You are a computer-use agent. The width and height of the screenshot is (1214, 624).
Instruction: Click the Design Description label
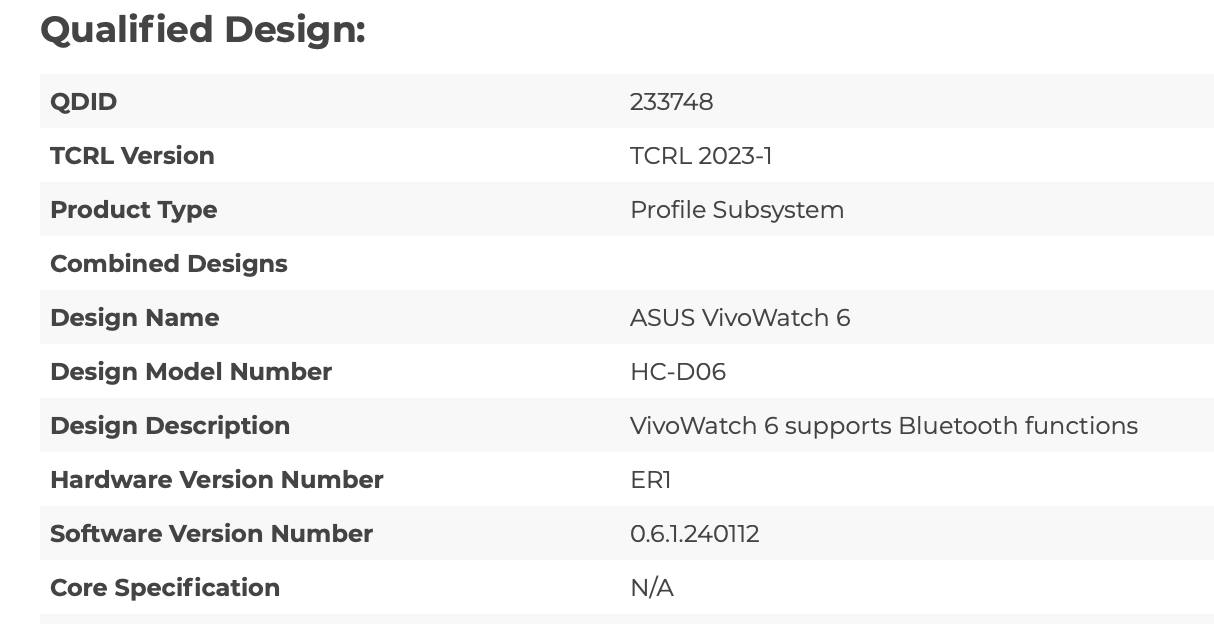pyautogui.click(x=170, y=426)
